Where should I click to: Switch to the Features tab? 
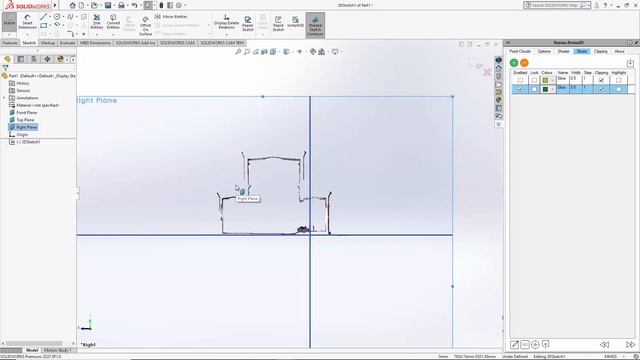tap(10, 43)
